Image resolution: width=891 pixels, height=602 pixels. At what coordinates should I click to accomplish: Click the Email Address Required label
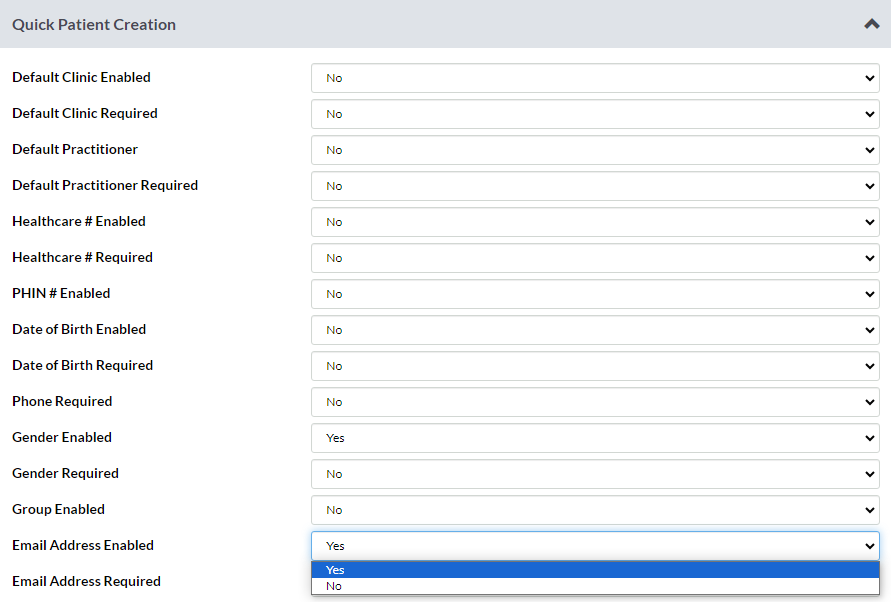pos(86,581)
